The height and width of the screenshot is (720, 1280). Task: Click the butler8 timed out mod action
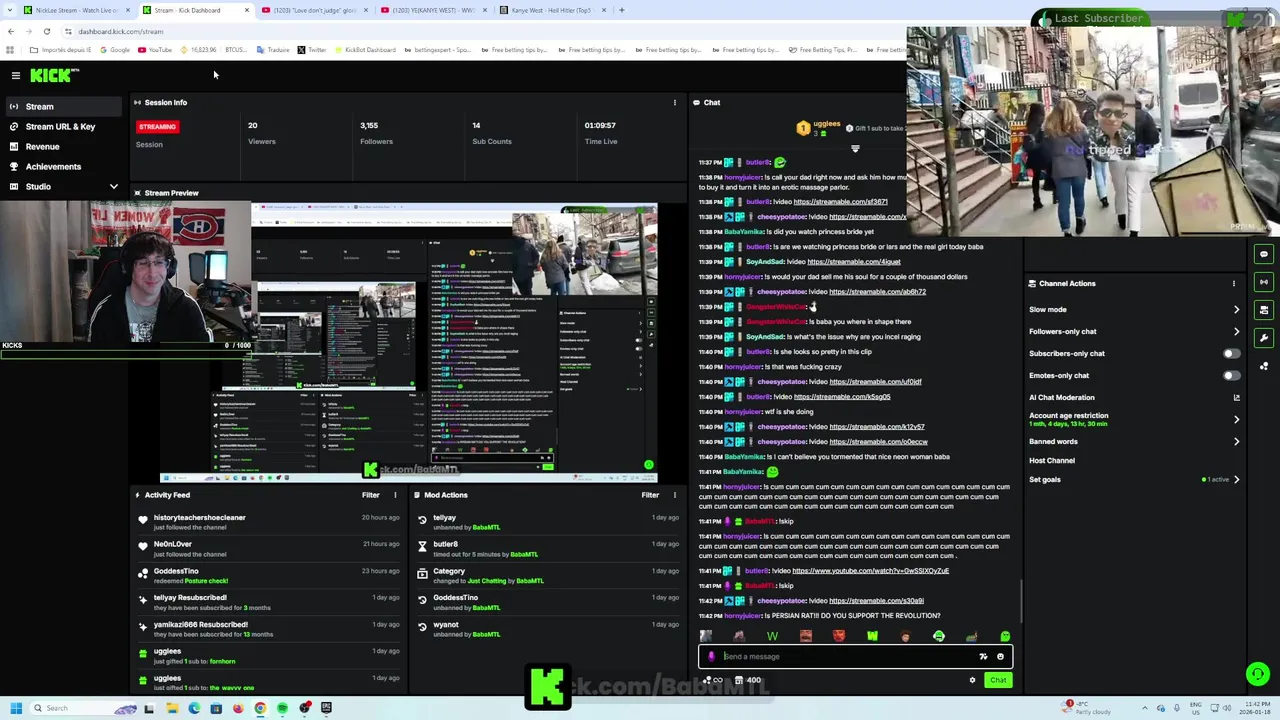(x=545, y=549)
